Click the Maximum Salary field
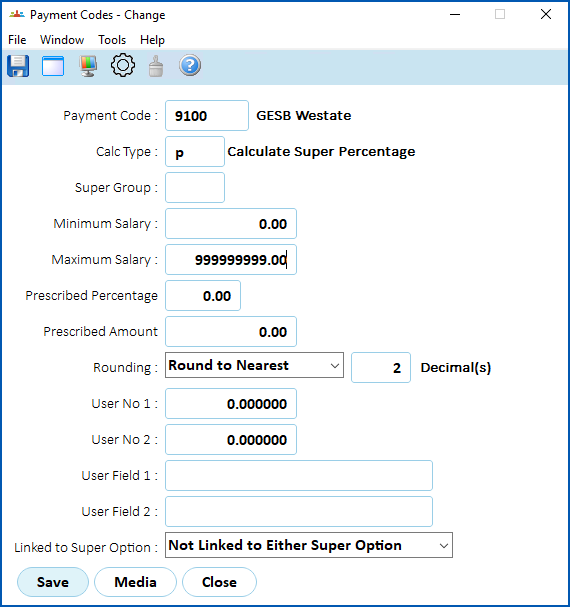The image size is (570, 607). pyautogui.click(x=231, y=259)
